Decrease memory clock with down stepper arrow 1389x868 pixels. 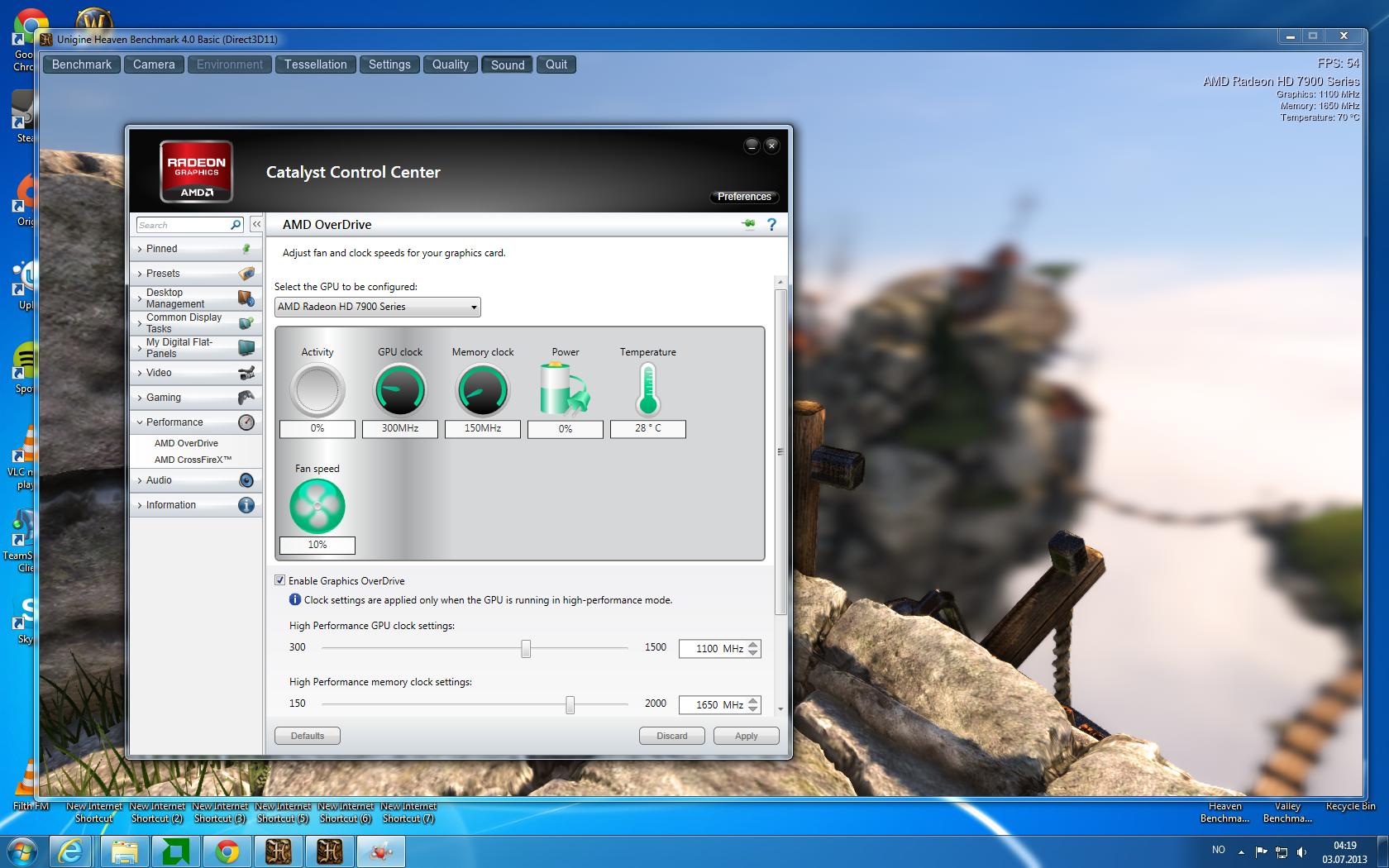(x=753, y=709)
